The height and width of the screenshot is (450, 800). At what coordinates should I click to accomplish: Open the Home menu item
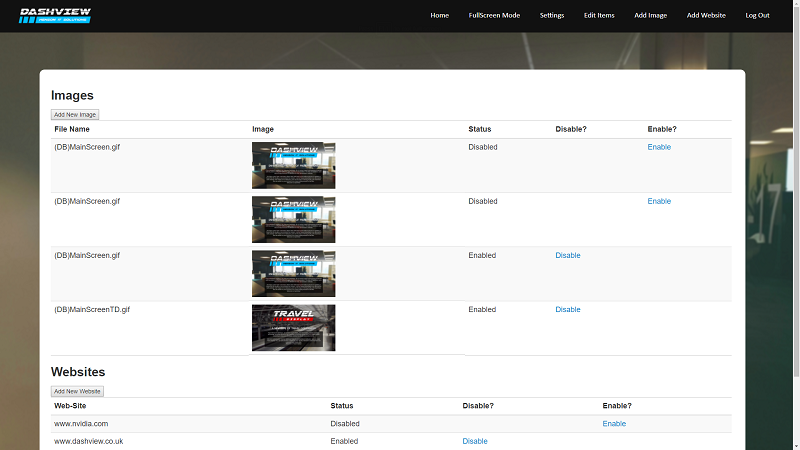(440, 15)
